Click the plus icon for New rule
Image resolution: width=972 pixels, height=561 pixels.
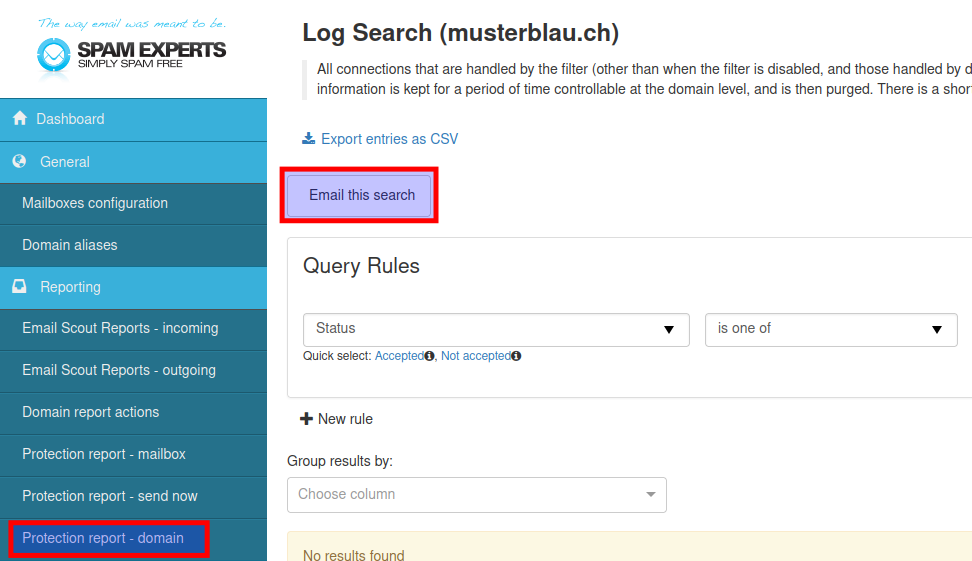tap(306, 419)
